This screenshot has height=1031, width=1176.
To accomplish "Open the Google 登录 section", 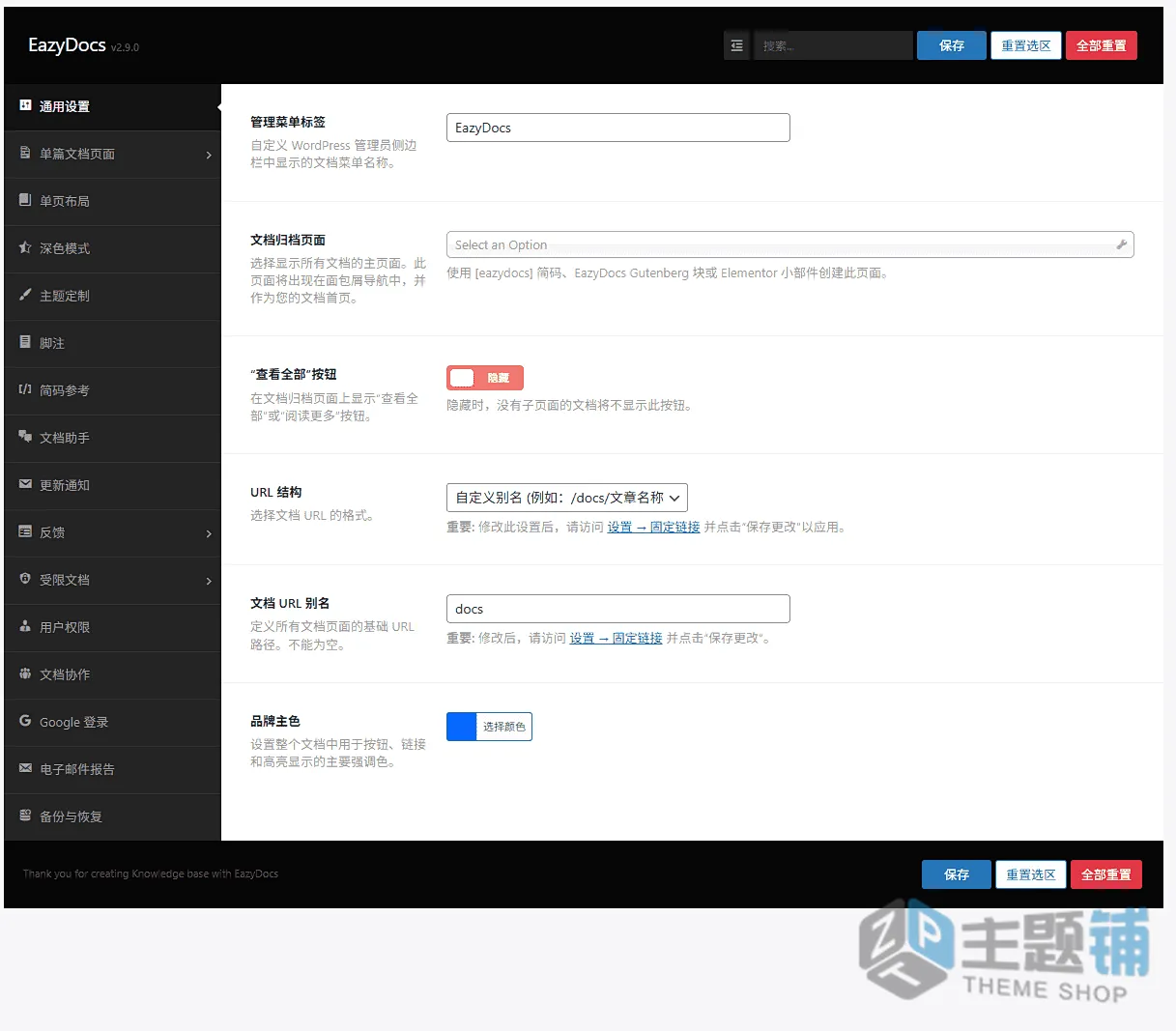I will (113, 723).
